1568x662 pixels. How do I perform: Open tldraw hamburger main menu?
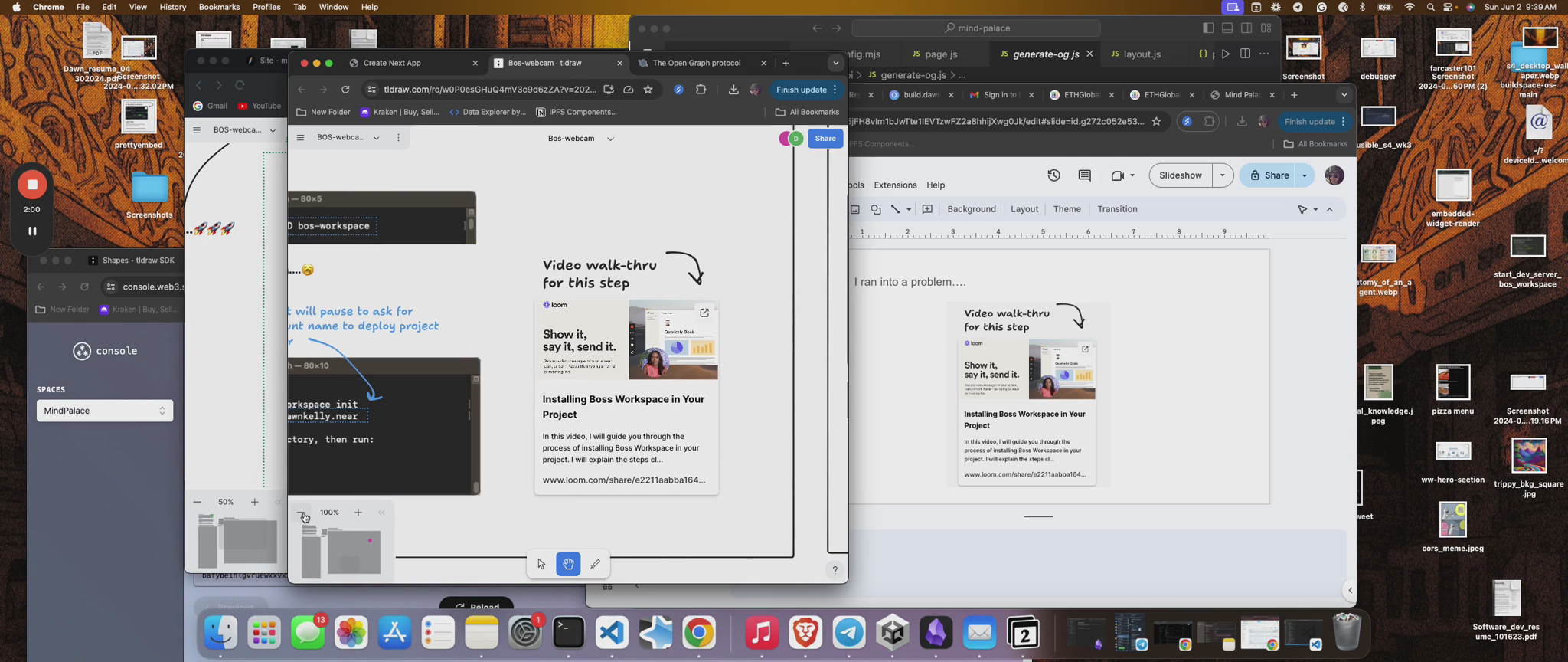[300, 138]
